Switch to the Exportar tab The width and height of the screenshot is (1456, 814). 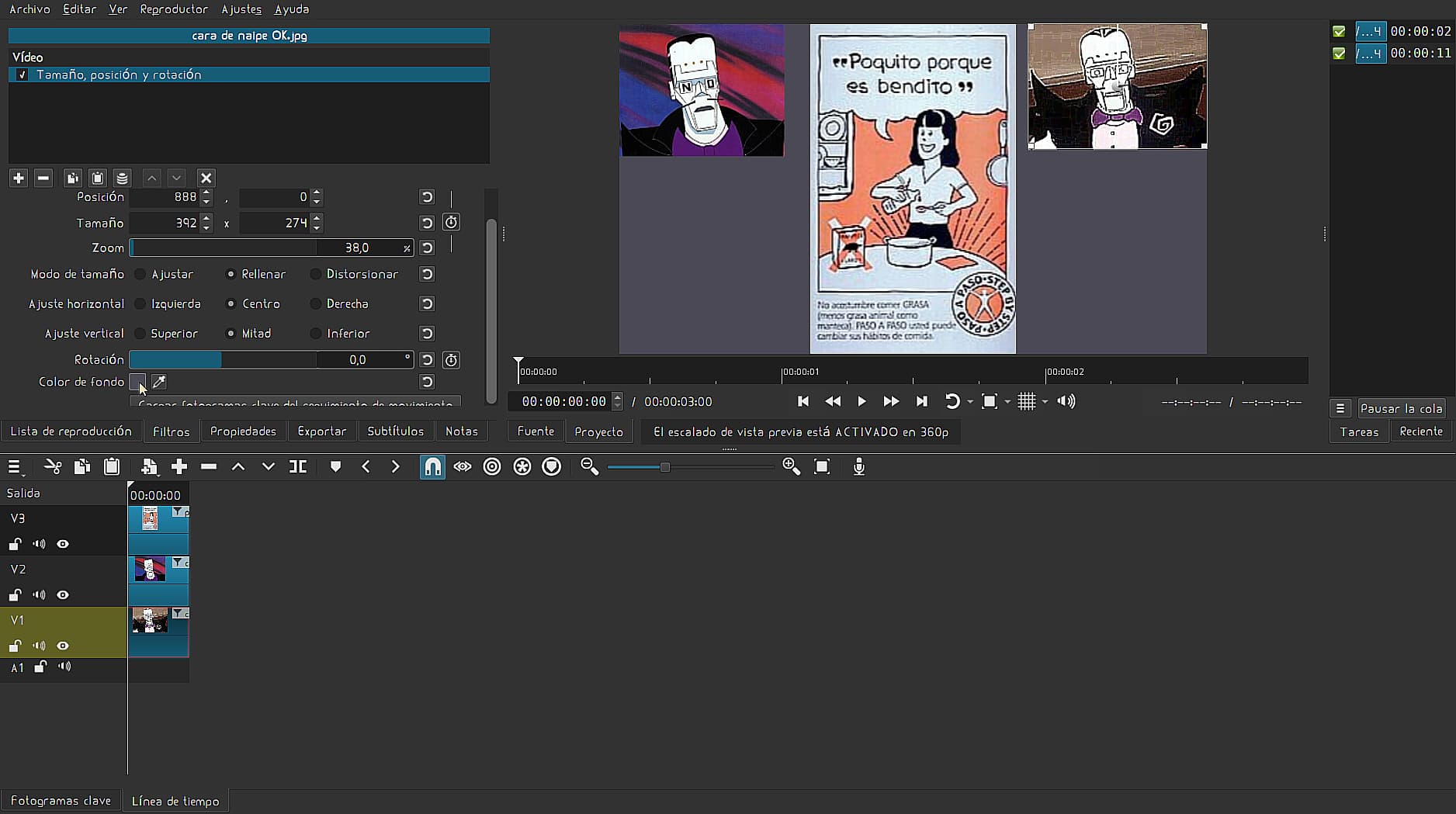[x=321, y=431]
